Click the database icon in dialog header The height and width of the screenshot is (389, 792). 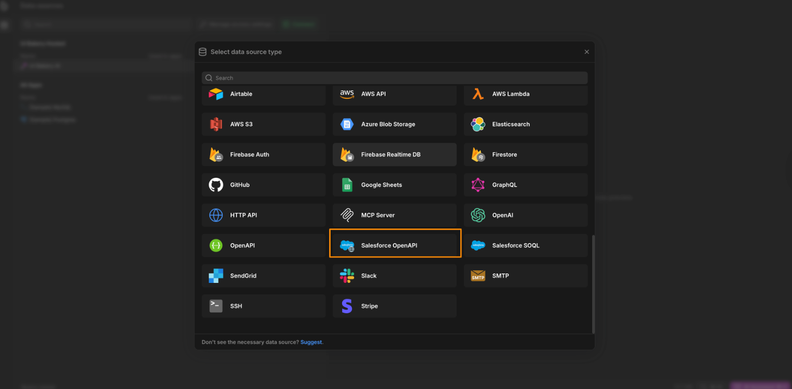pos(203,52)
